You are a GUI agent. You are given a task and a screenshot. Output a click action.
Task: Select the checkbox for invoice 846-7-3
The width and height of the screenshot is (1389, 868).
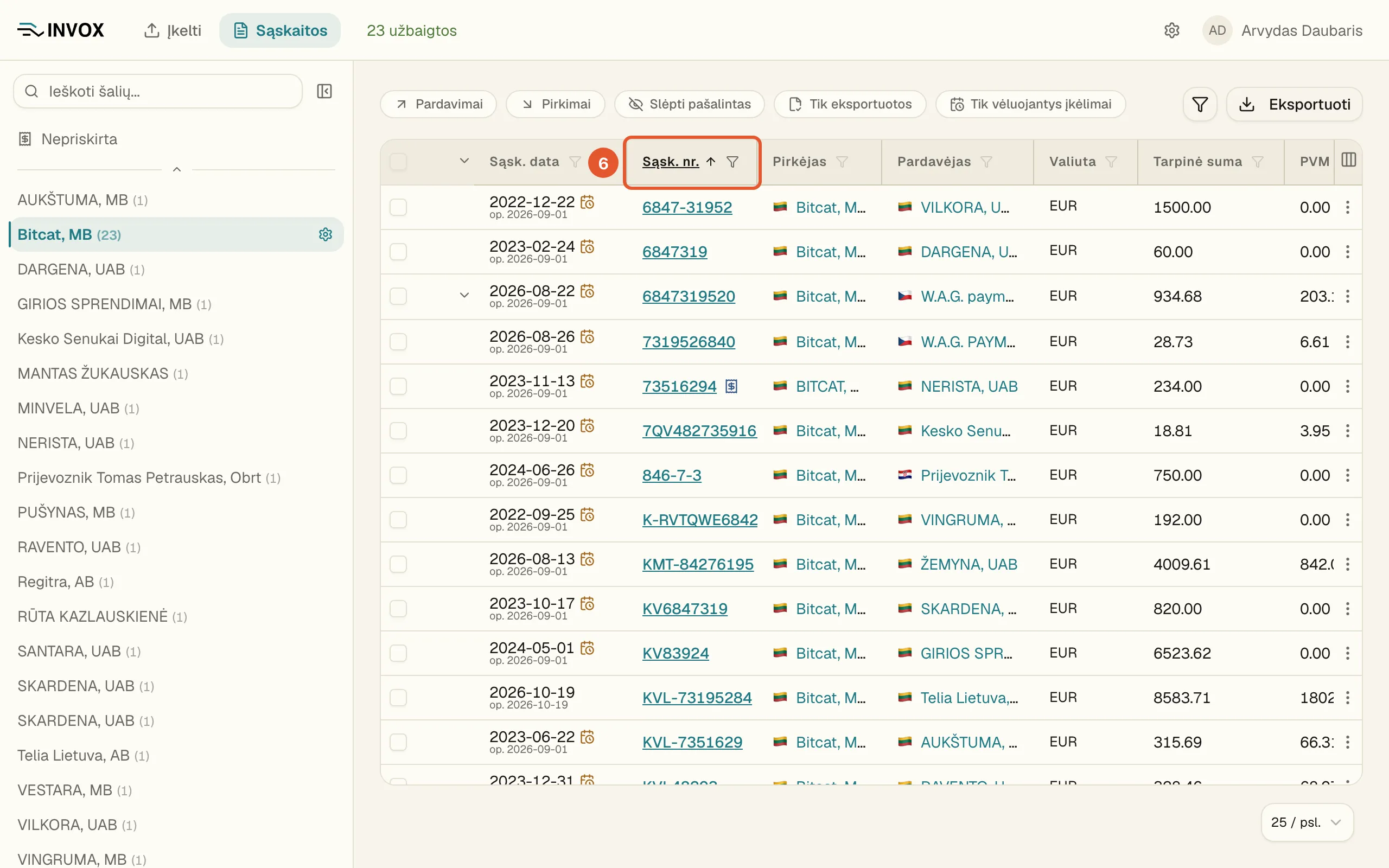[398, 475]
